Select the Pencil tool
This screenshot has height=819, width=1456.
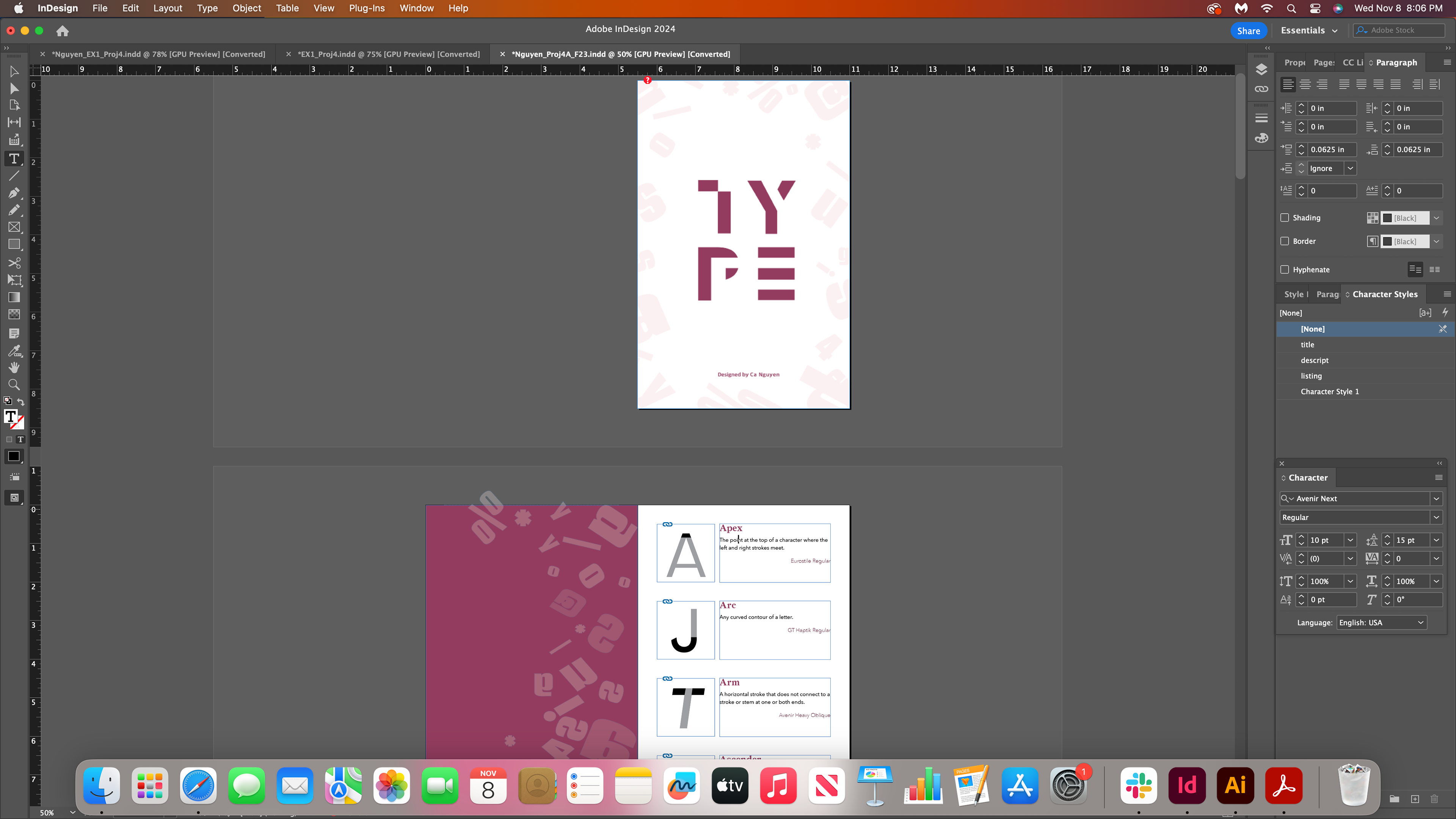click(x=14, y=210)
